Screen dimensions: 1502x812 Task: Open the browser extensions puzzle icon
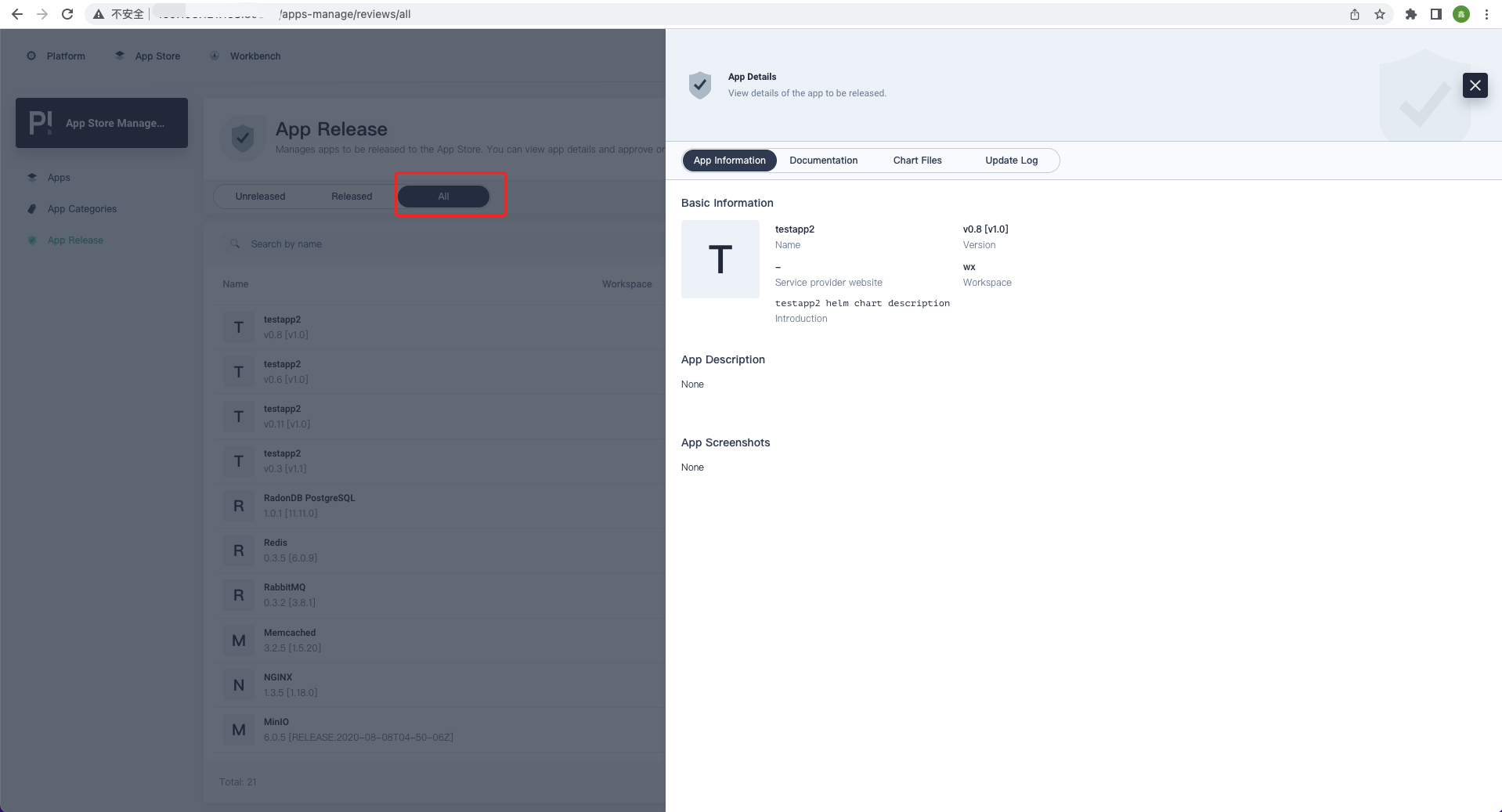pos(1411,14)
